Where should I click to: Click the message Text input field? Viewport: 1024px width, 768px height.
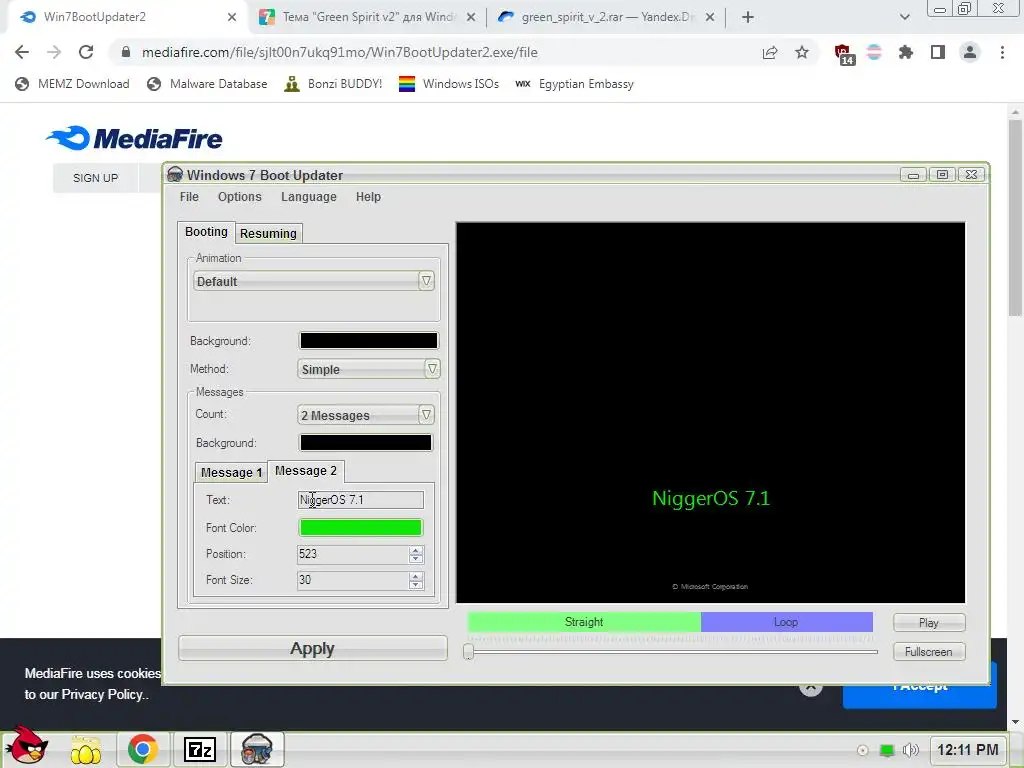coord(360,500)
